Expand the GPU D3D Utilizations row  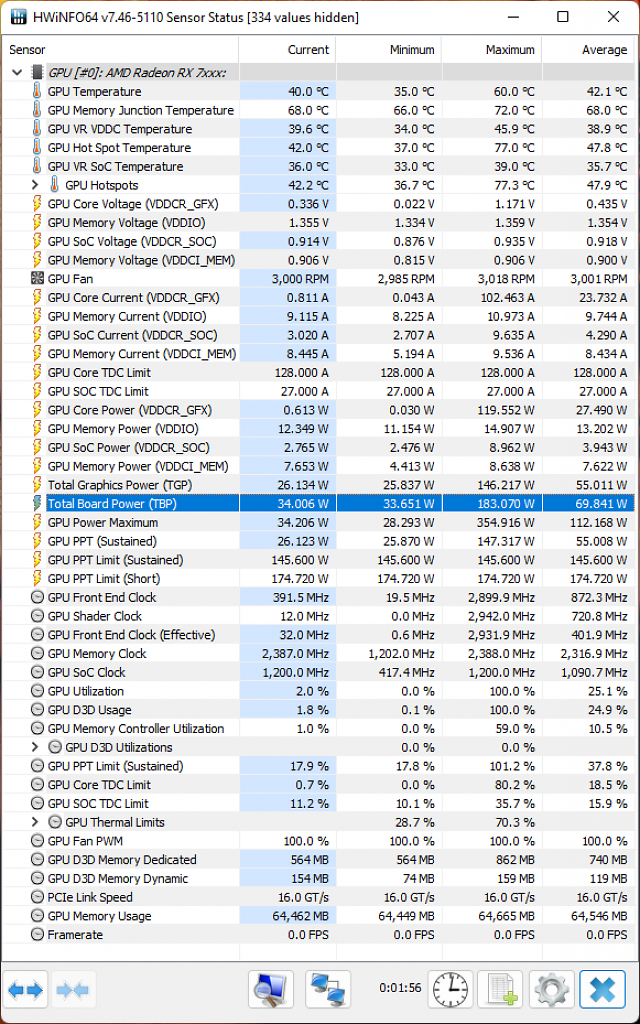[x=35, y=747]
